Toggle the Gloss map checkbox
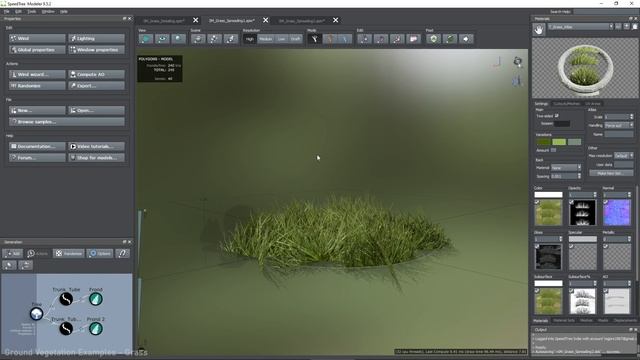 tap(537, 246)
